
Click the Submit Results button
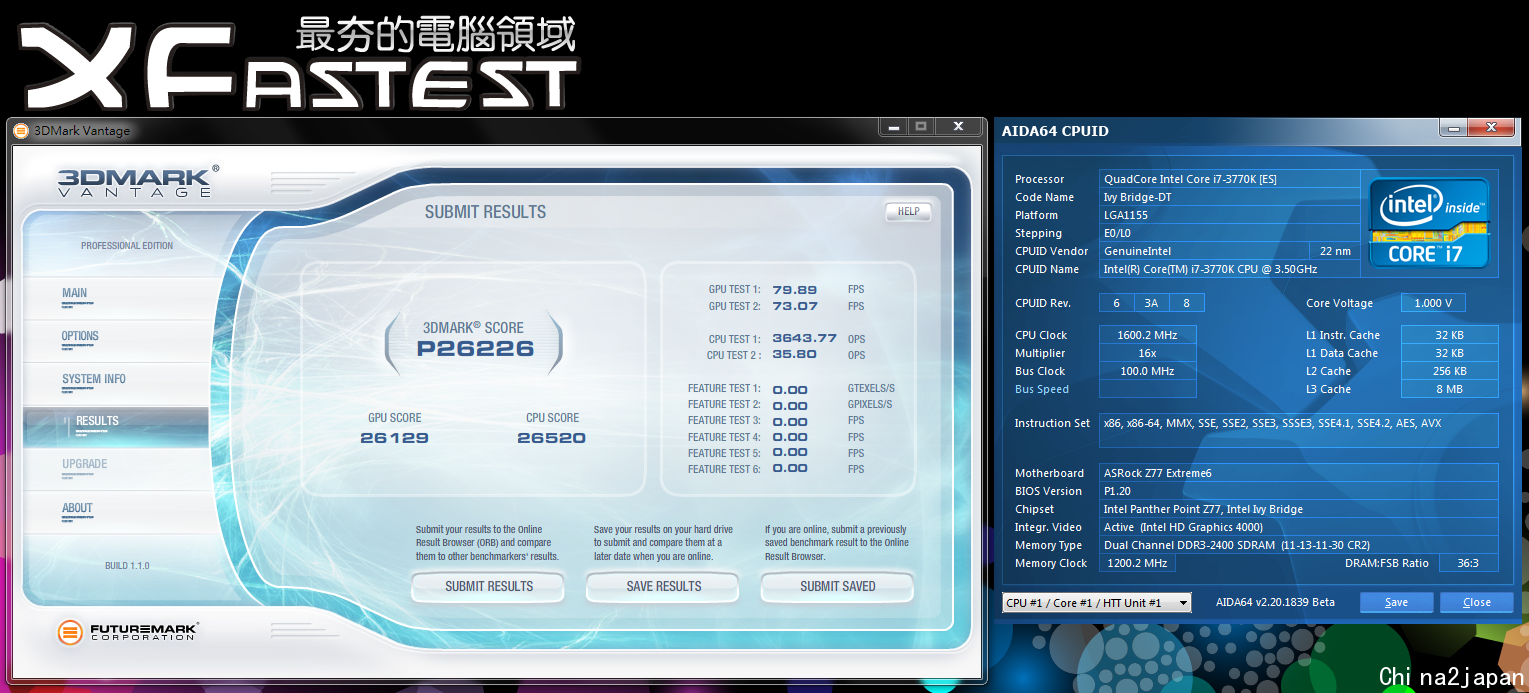click(x=488, y=587)
